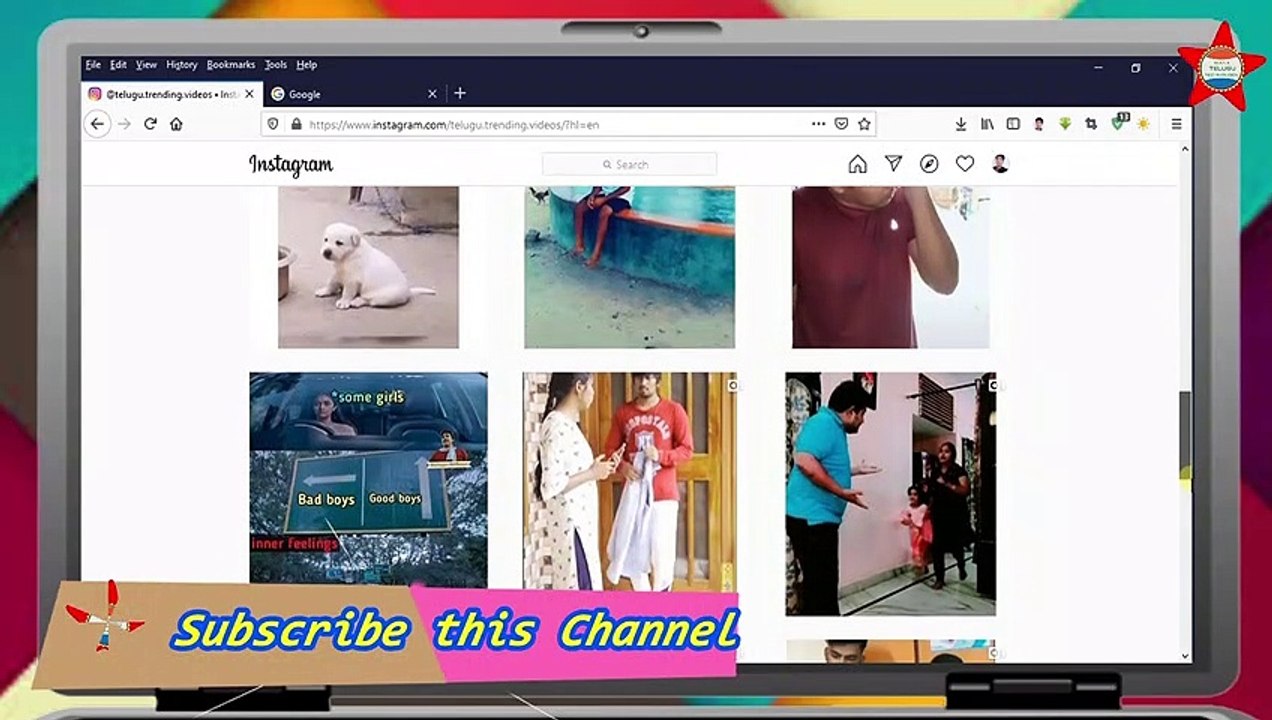This screenshot has width=1272, height=720.
Task: Open the browser home page button
Action: click(x=176, y=124)
